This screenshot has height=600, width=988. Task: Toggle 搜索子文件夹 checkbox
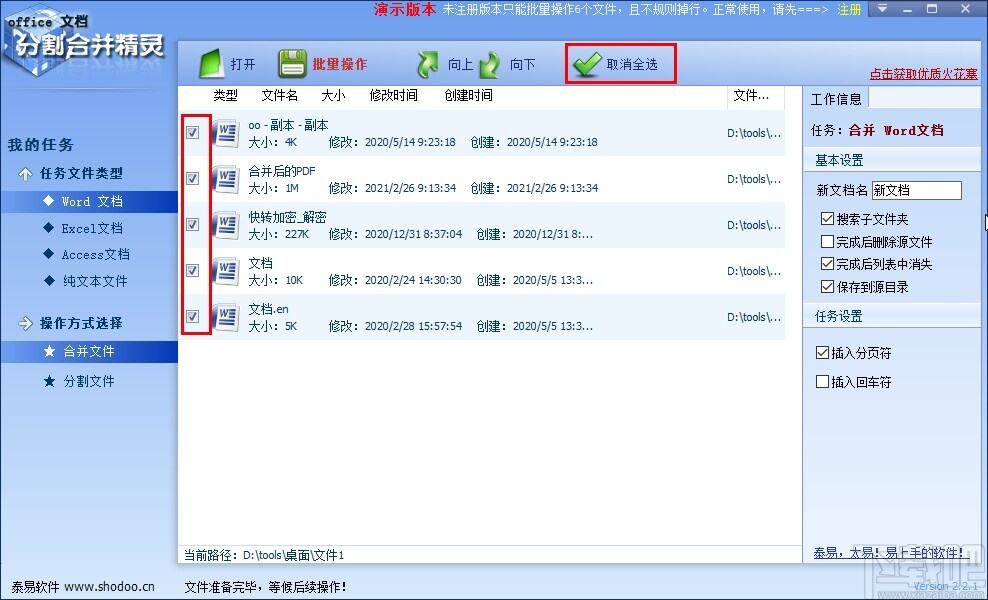pos(827,219)
